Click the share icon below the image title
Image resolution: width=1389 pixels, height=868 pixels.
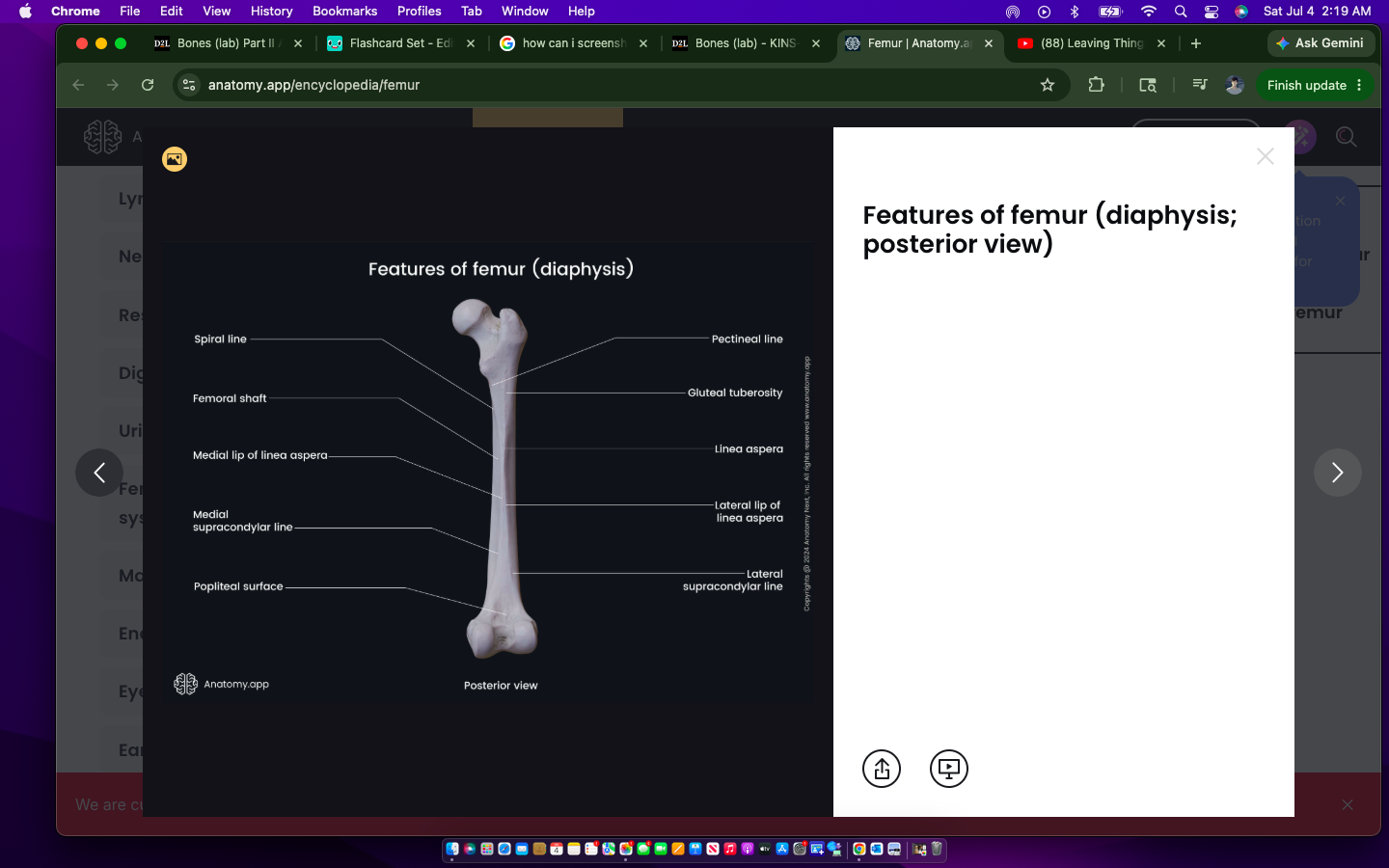[x=881, y=769]
